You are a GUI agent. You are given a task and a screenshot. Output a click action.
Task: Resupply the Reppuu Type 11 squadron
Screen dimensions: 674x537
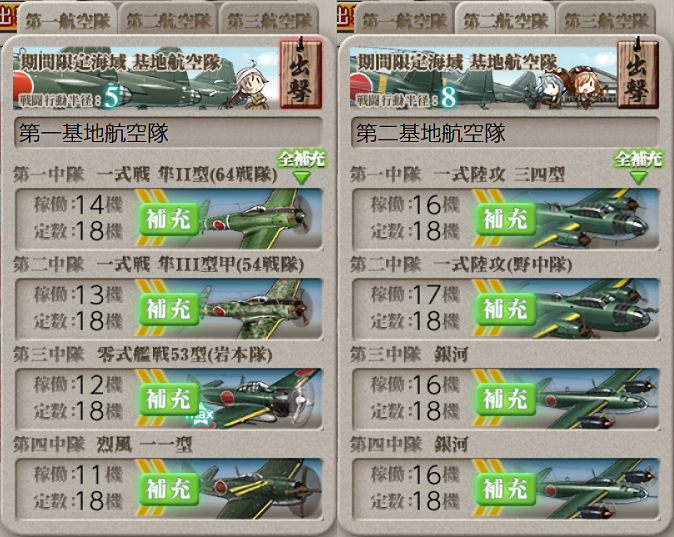click(168, 488)
